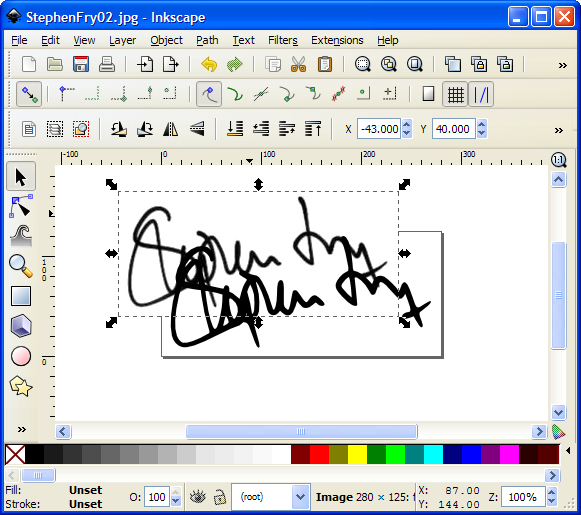Expand more tools in the toolbox

22,429
